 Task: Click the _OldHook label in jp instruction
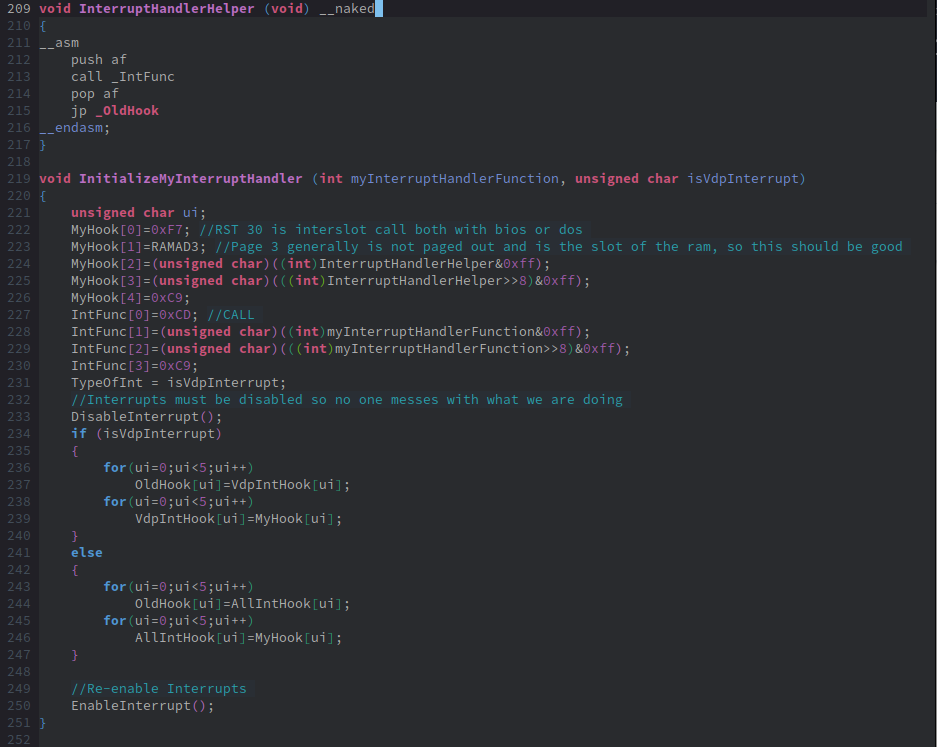[127, 111]
